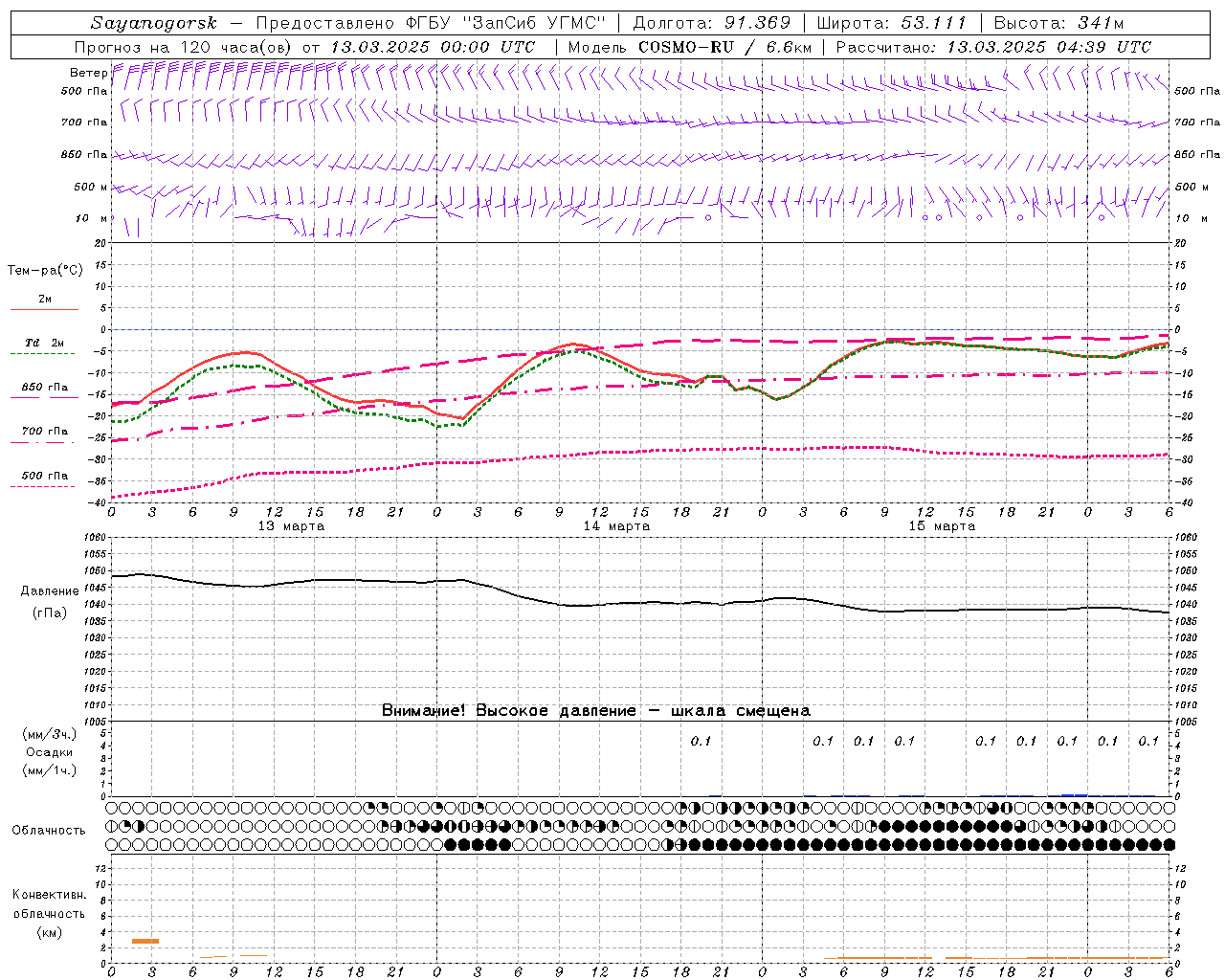Click the 'Прогноз на 120 часа(ов)' forecast text

(x=184, y=47)
